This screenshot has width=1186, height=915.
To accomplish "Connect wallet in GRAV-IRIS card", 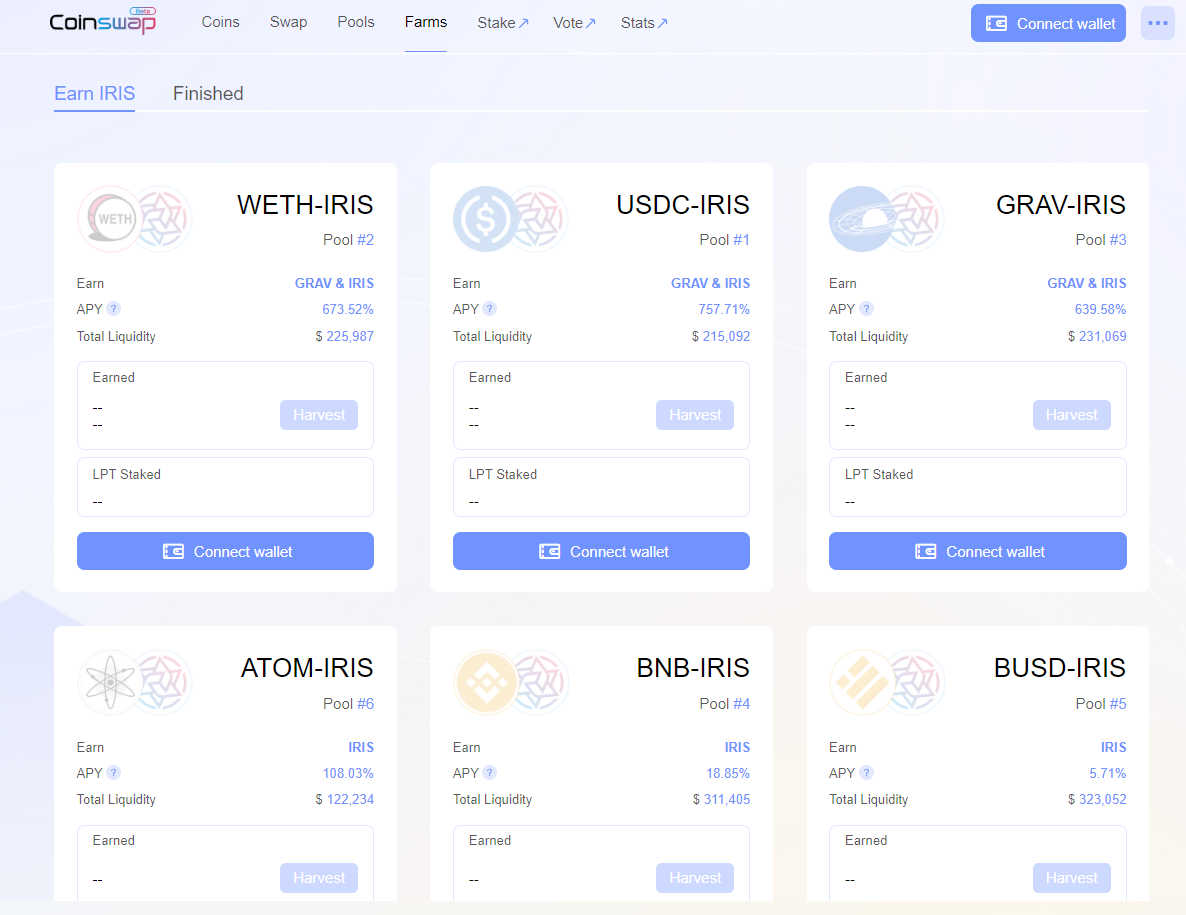I will pos(978,551).
